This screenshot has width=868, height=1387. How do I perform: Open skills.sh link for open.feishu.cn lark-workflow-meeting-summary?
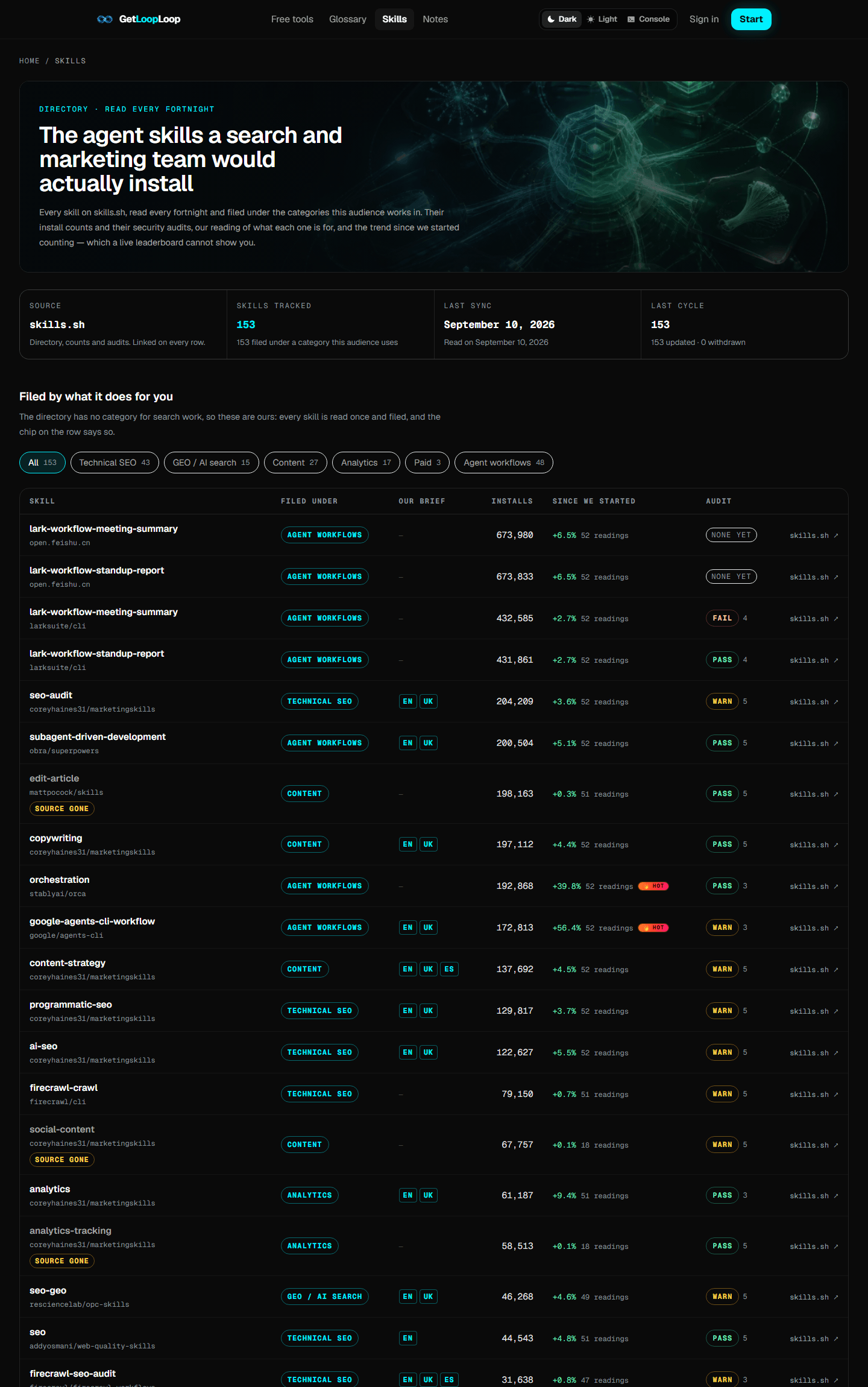tap(814, 536)
